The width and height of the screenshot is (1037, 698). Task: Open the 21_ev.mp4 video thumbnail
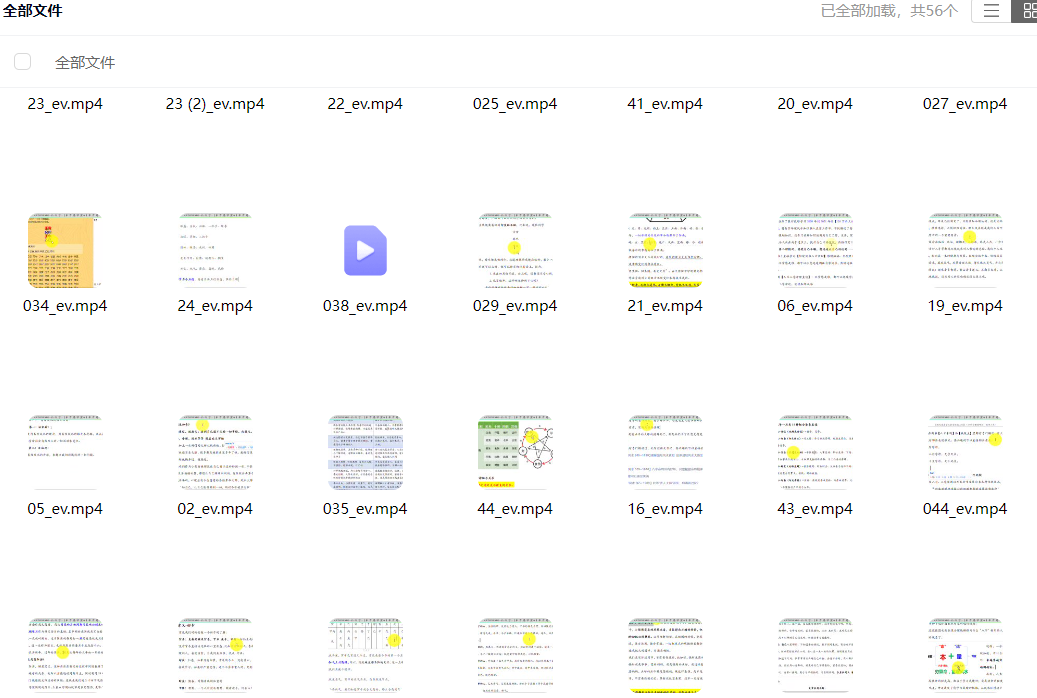click(665, 250)
